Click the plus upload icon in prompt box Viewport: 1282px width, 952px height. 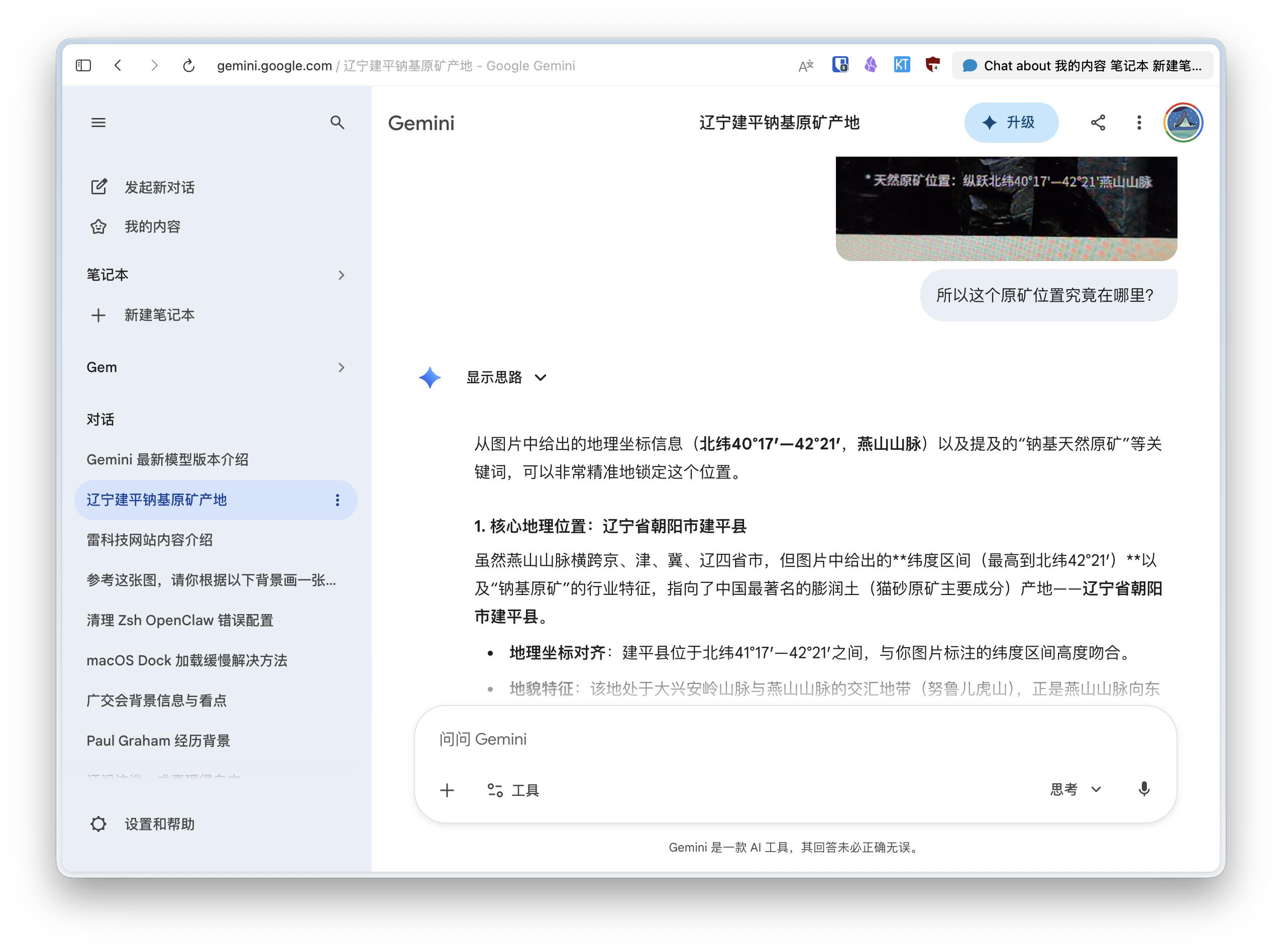[x=447, y=790]
